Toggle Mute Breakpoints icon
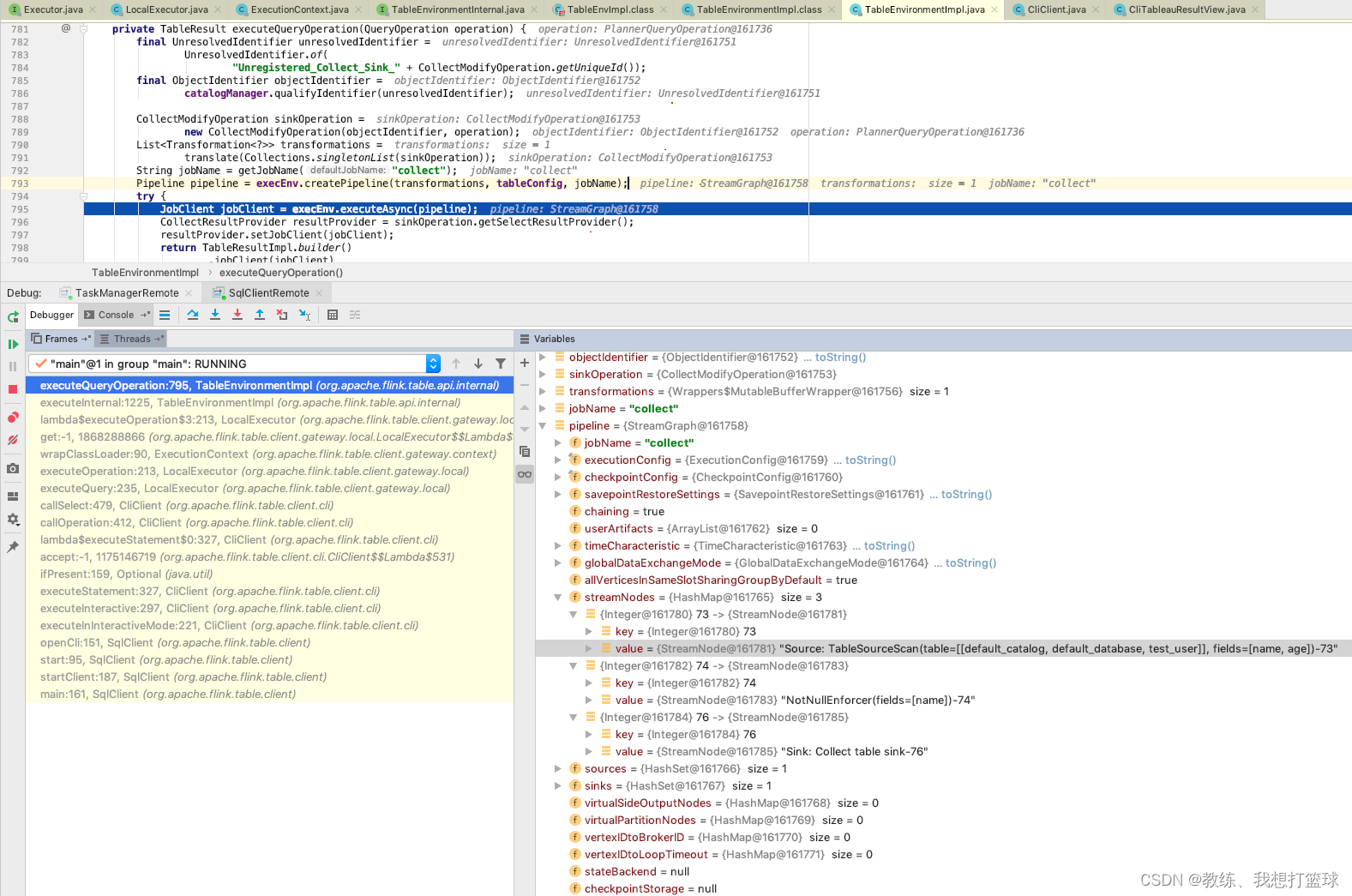Screen dimensions: 1352x896 [x=13, y=440]
